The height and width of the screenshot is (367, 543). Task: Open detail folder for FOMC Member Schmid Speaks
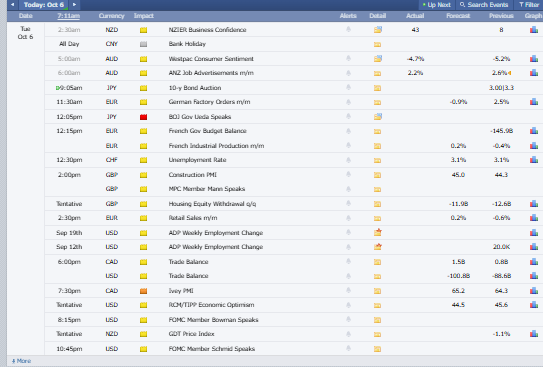pos(377,349)
